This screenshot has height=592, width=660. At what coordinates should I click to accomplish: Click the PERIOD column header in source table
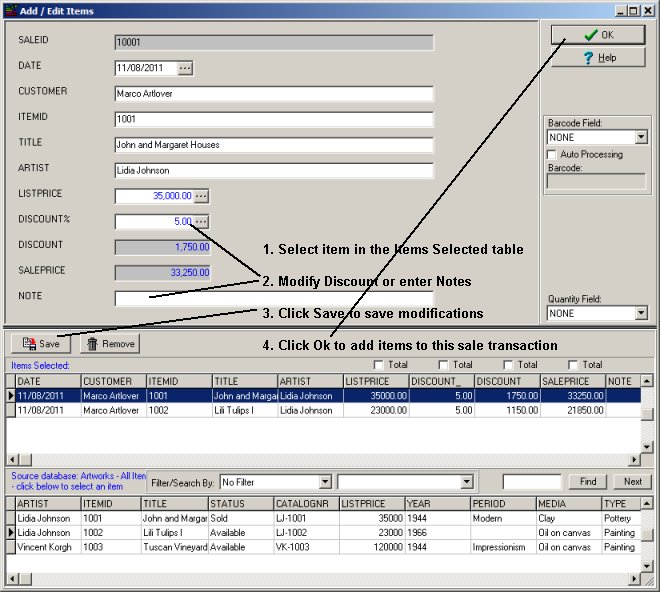(x=503, y=504)
